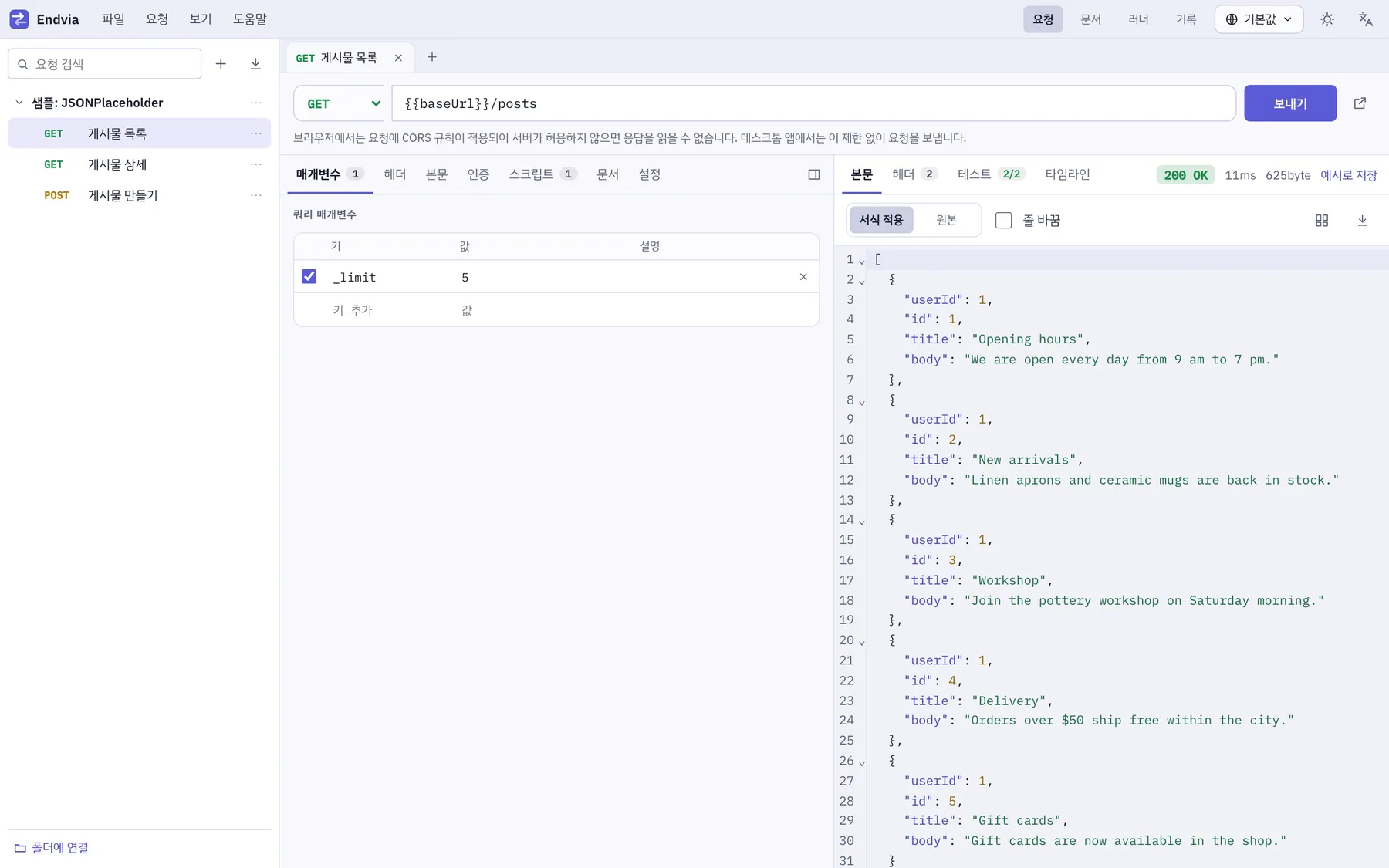This screenshot has height=868, width=1389.
Task: Click the response grid view icon
Action: click(1322, 221)
